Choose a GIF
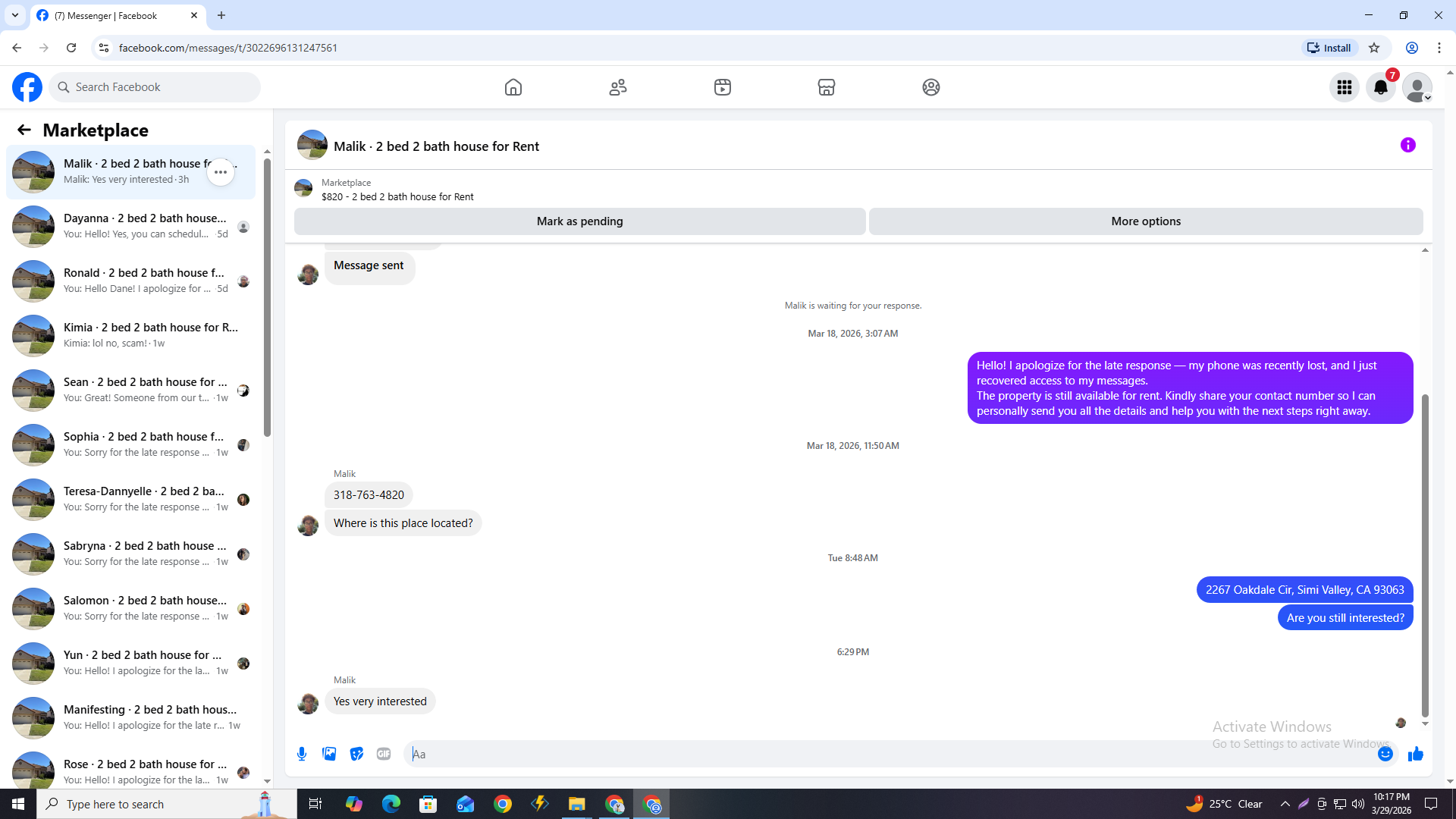This screenshot has width=1456, height=819. point(384,754)
